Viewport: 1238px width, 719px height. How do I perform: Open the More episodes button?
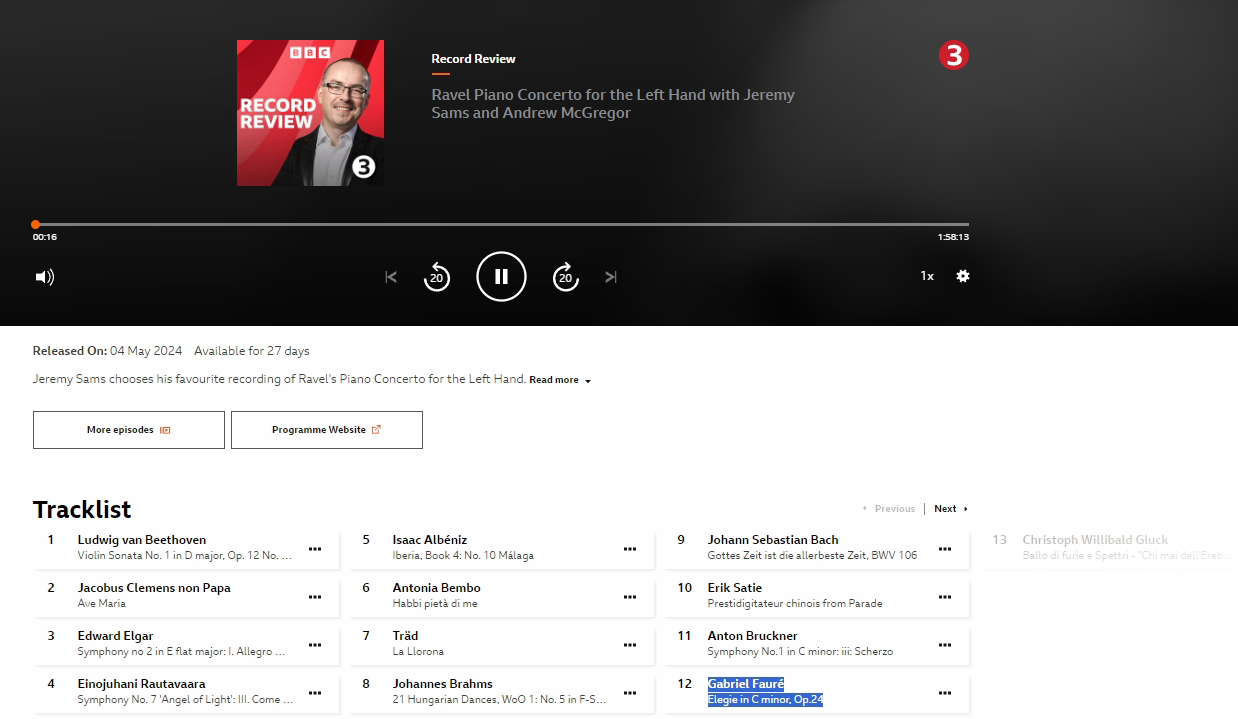point(128,430)
